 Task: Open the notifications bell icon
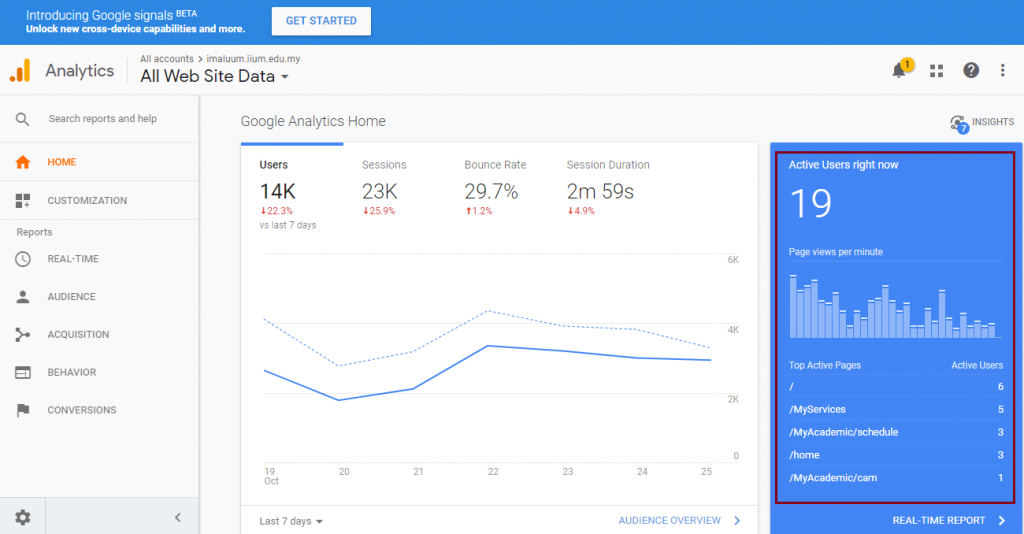coord(899,70)
